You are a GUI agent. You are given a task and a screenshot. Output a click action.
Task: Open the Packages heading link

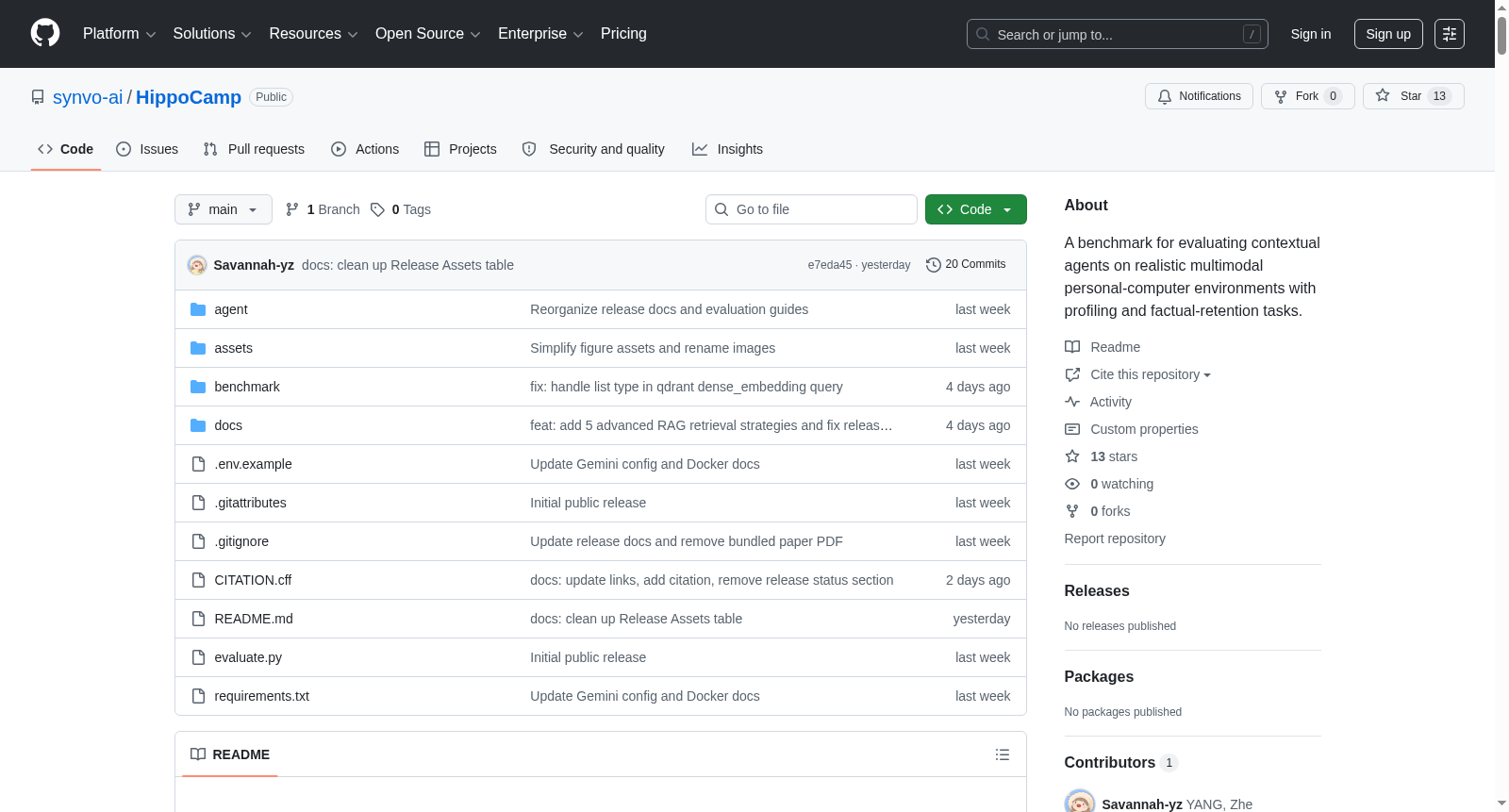[1099, 677]
